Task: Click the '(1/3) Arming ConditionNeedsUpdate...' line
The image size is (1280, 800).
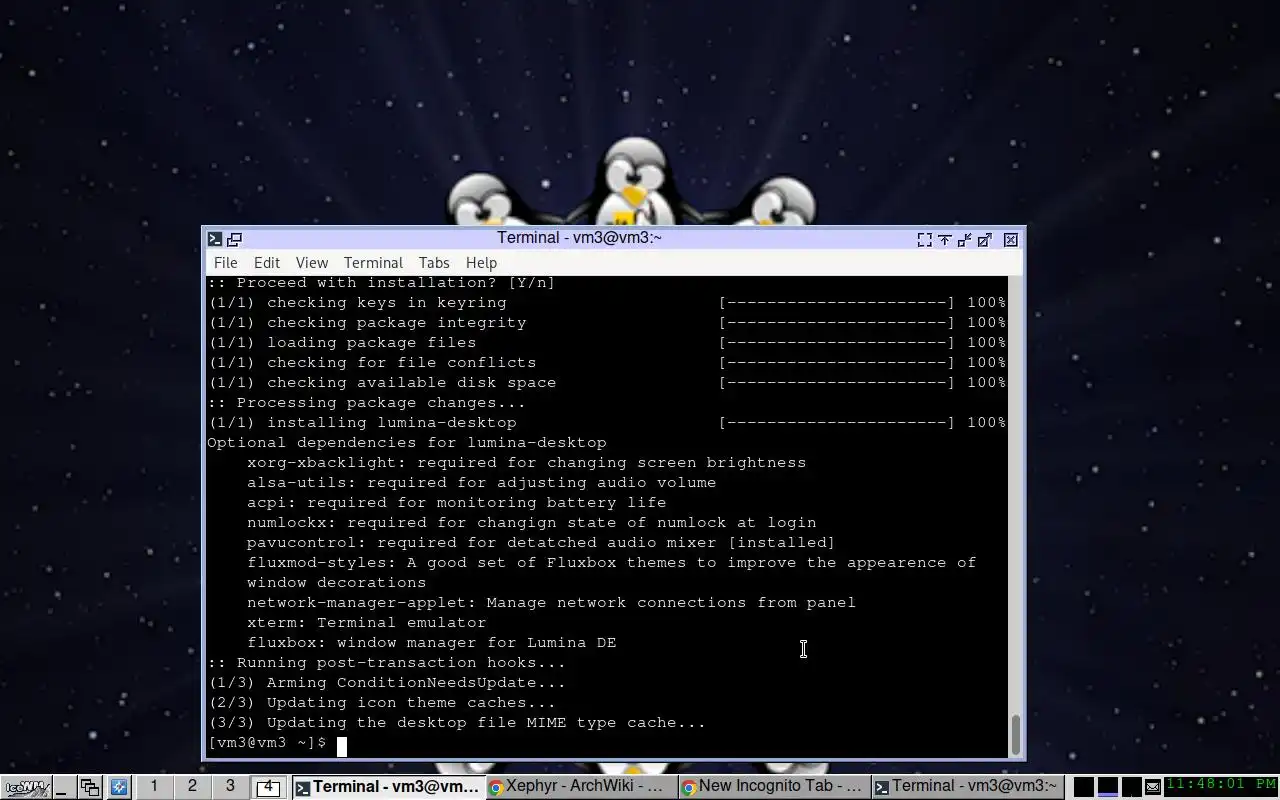Action: click(x=387, y=683)
